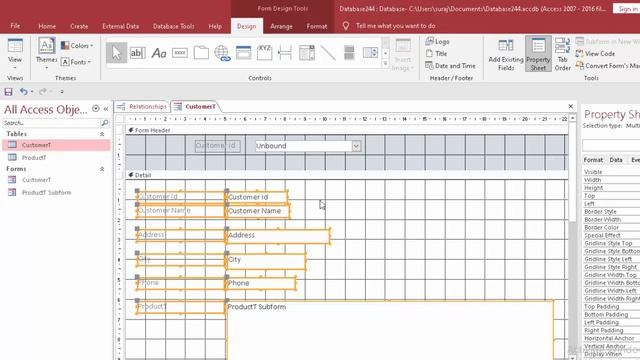Choose the Hyperlink control
640x360 pixels.
[x=222, y=53]
